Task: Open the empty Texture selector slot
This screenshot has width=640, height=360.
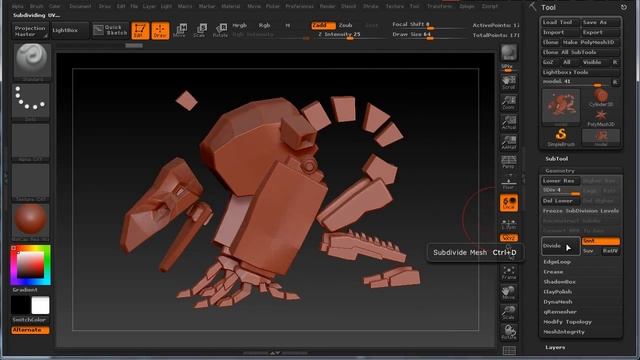Action: (31, 182)
